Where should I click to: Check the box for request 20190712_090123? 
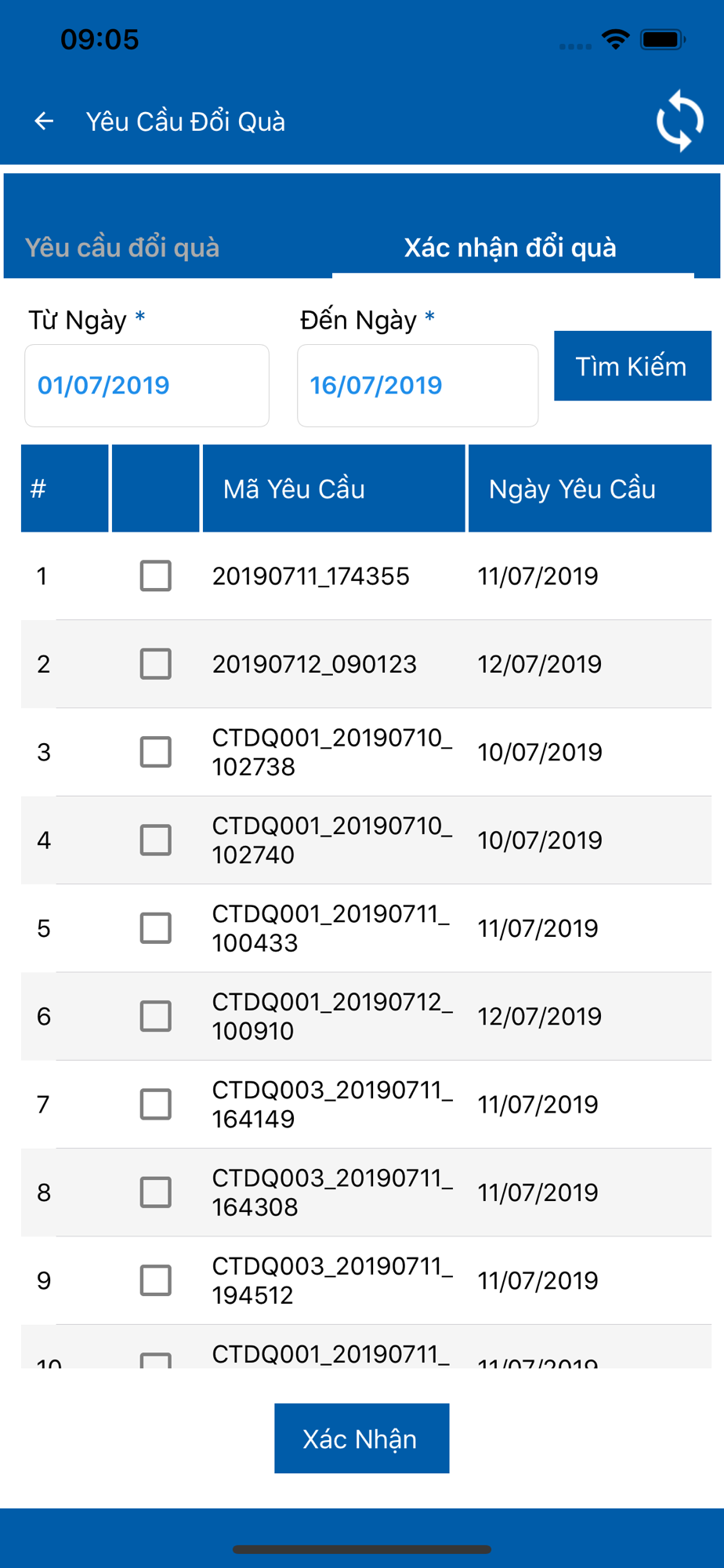pyautogui.click(x=156, y=664)
